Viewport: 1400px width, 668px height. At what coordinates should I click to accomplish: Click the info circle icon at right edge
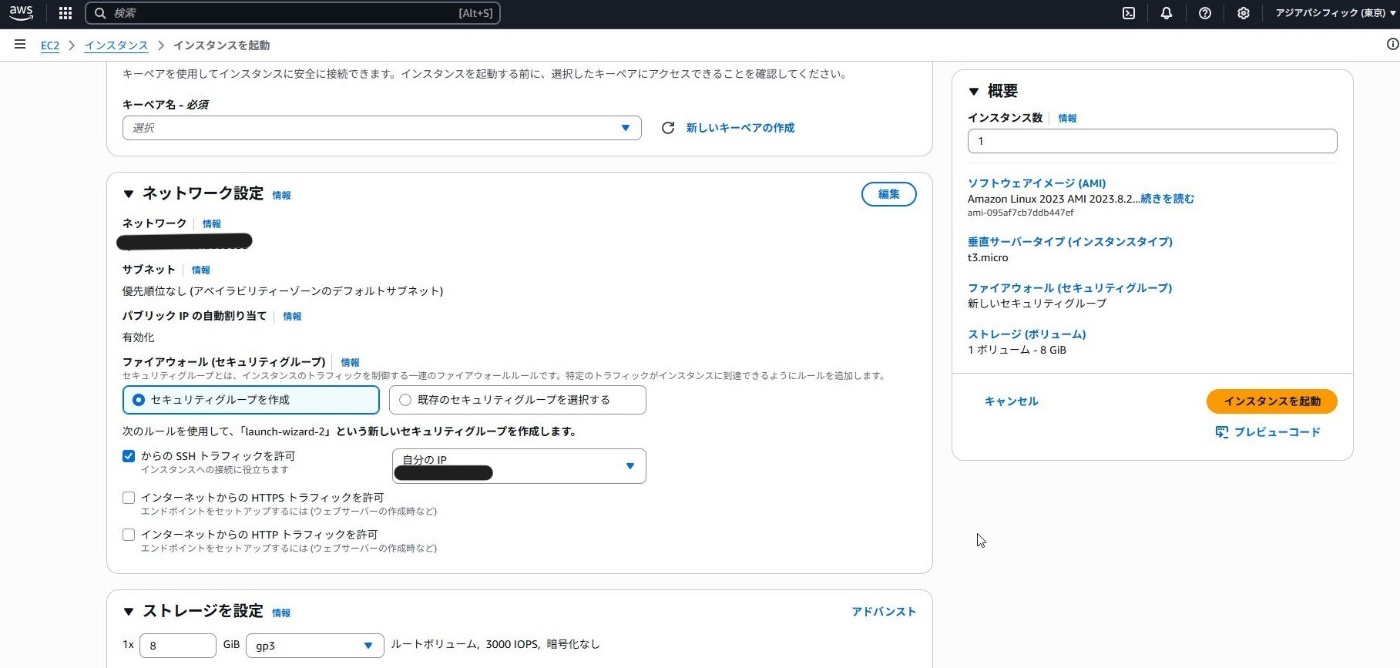1392,45
